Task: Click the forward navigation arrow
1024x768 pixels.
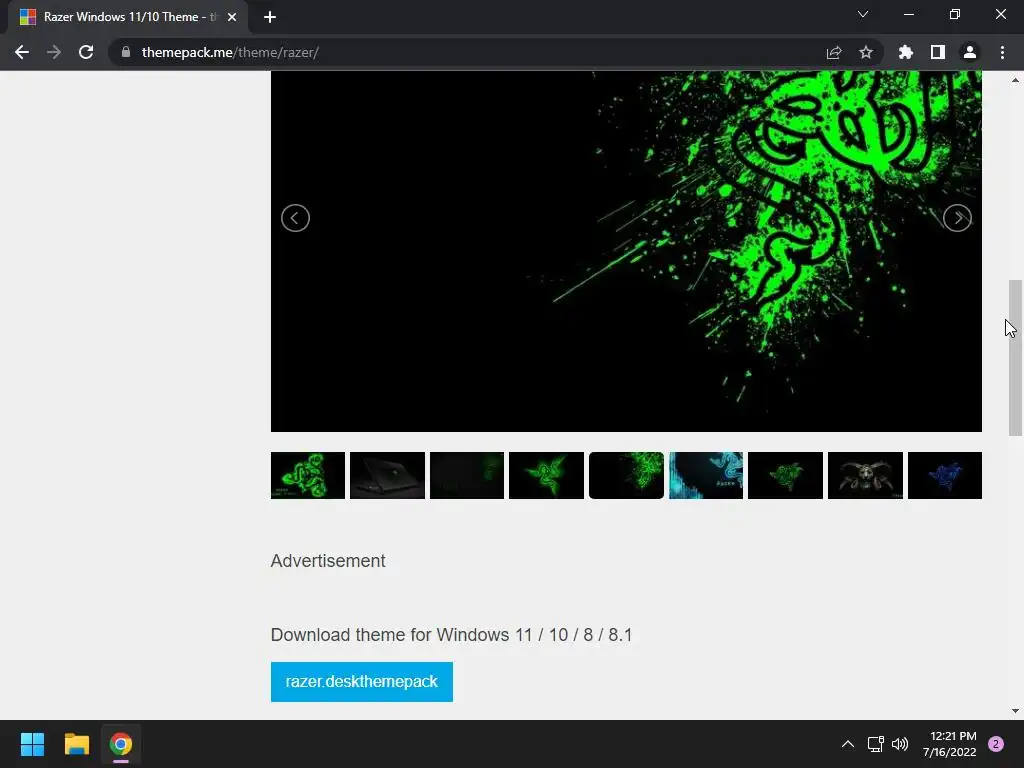Action: point(54,52)
